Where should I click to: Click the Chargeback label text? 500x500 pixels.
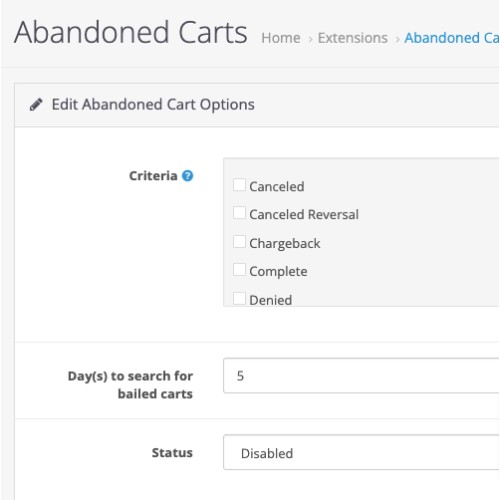pyautogui.click(x=285, y=244)
